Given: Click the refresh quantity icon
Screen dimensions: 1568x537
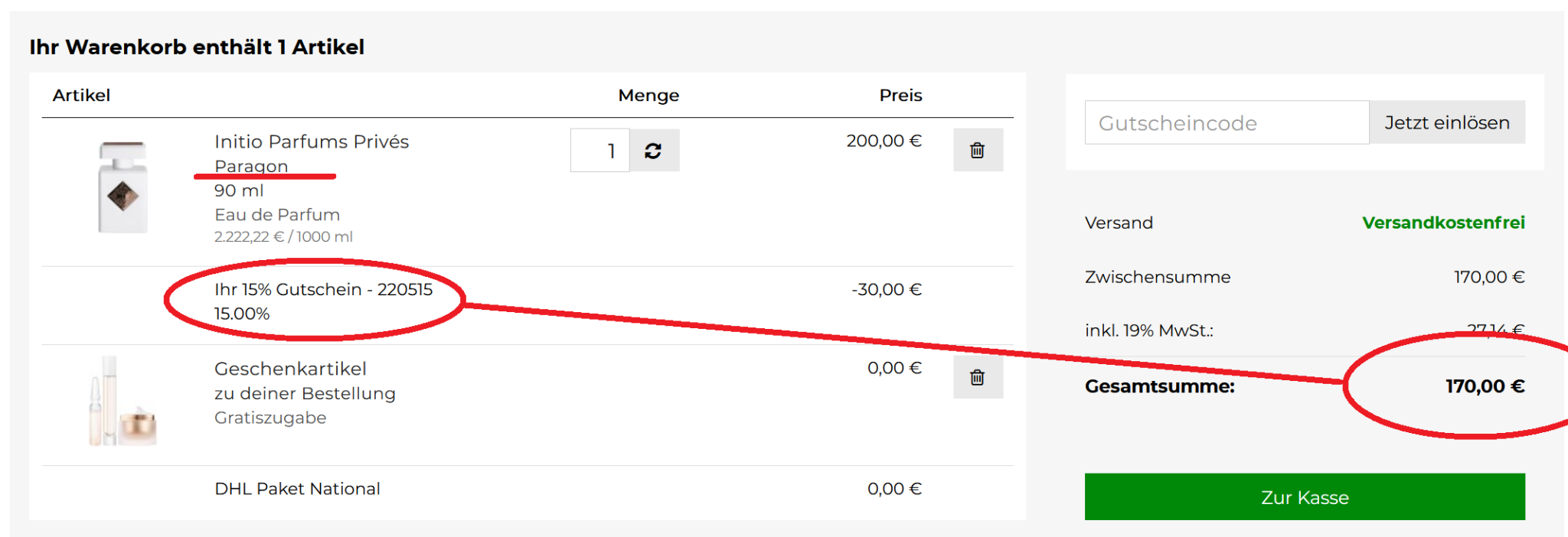Looking at the screenshot, I should (653, 151).
